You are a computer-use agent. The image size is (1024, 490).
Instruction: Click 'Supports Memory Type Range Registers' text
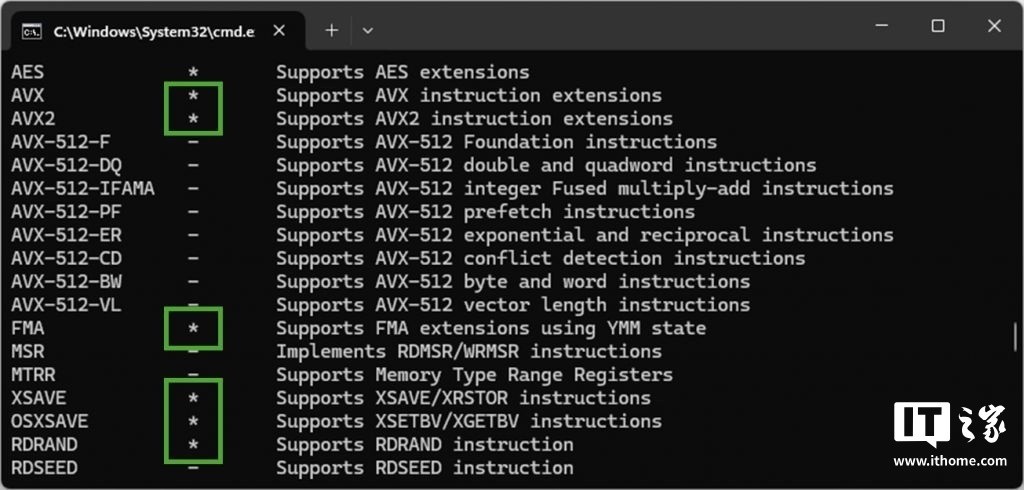[x=474, y=375]
